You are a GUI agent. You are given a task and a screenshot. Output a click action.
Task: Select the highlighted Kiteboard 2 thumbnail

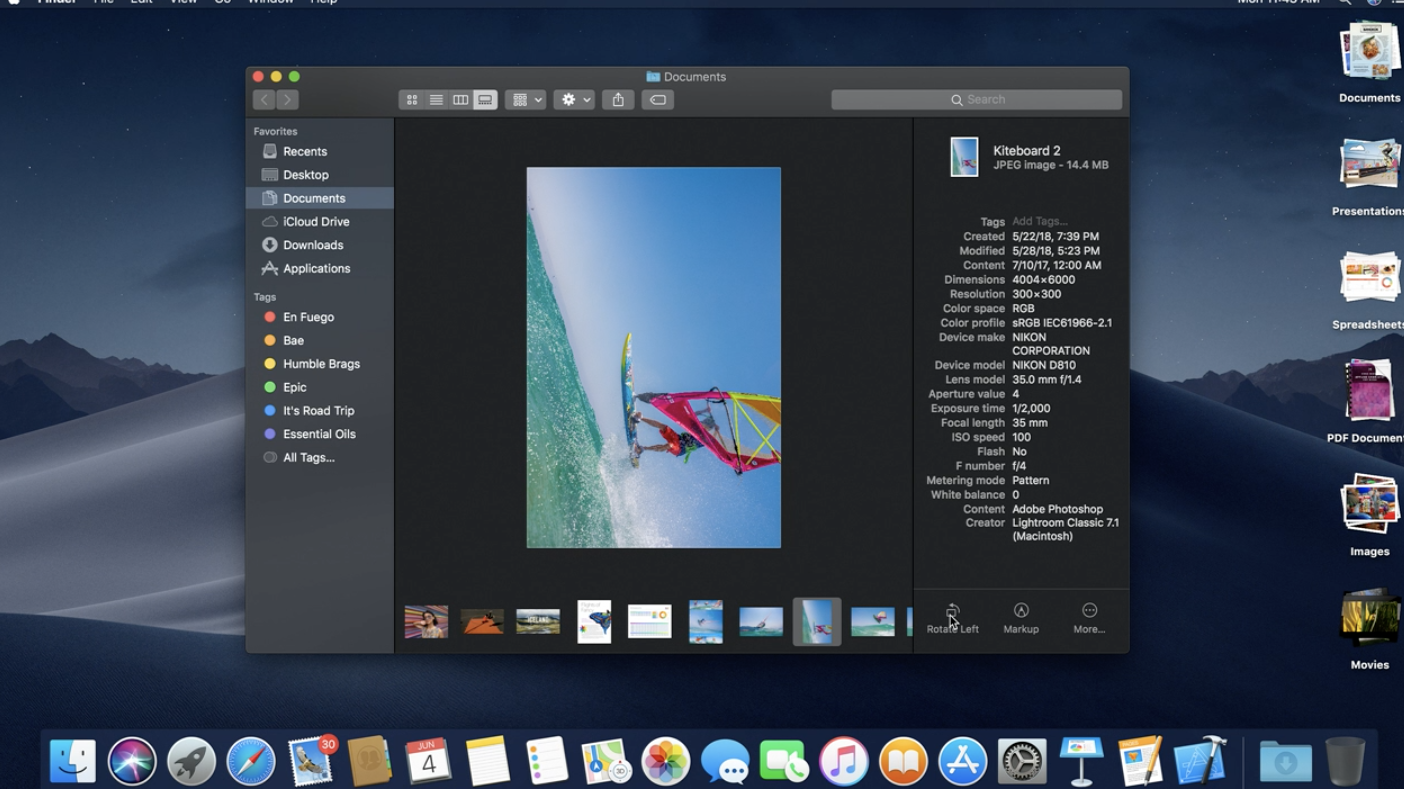pos(817,622)
